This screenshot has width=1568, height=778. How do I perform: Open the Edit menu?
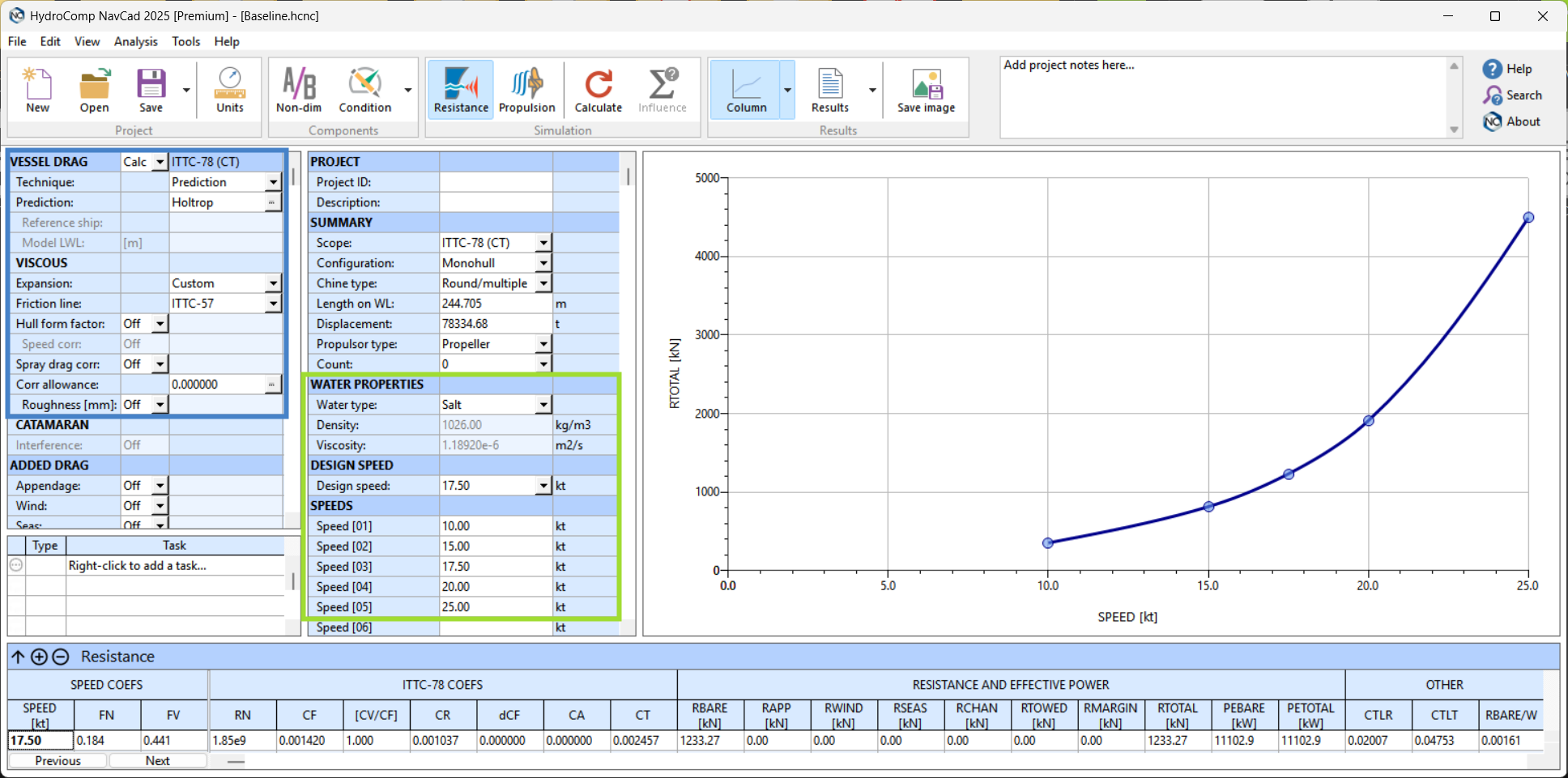pos(50,41)
